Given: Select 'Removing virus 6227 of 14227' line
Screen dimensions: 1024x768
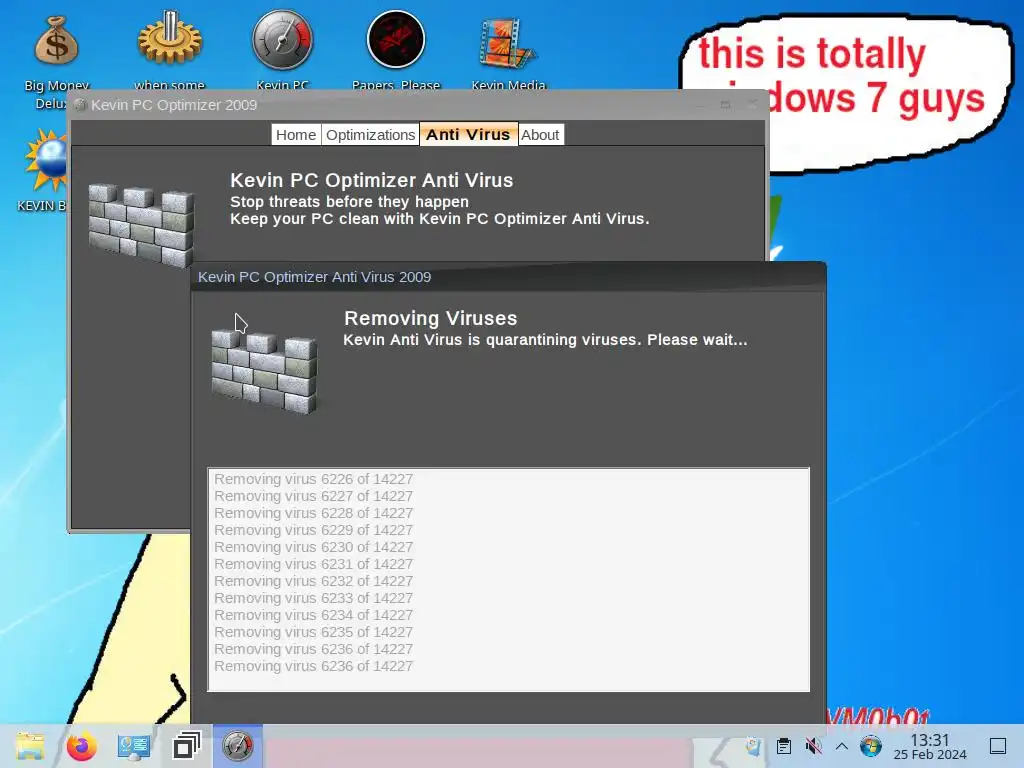Looking at the screenshot, I should pyautogui.click(x=313, y=496).
